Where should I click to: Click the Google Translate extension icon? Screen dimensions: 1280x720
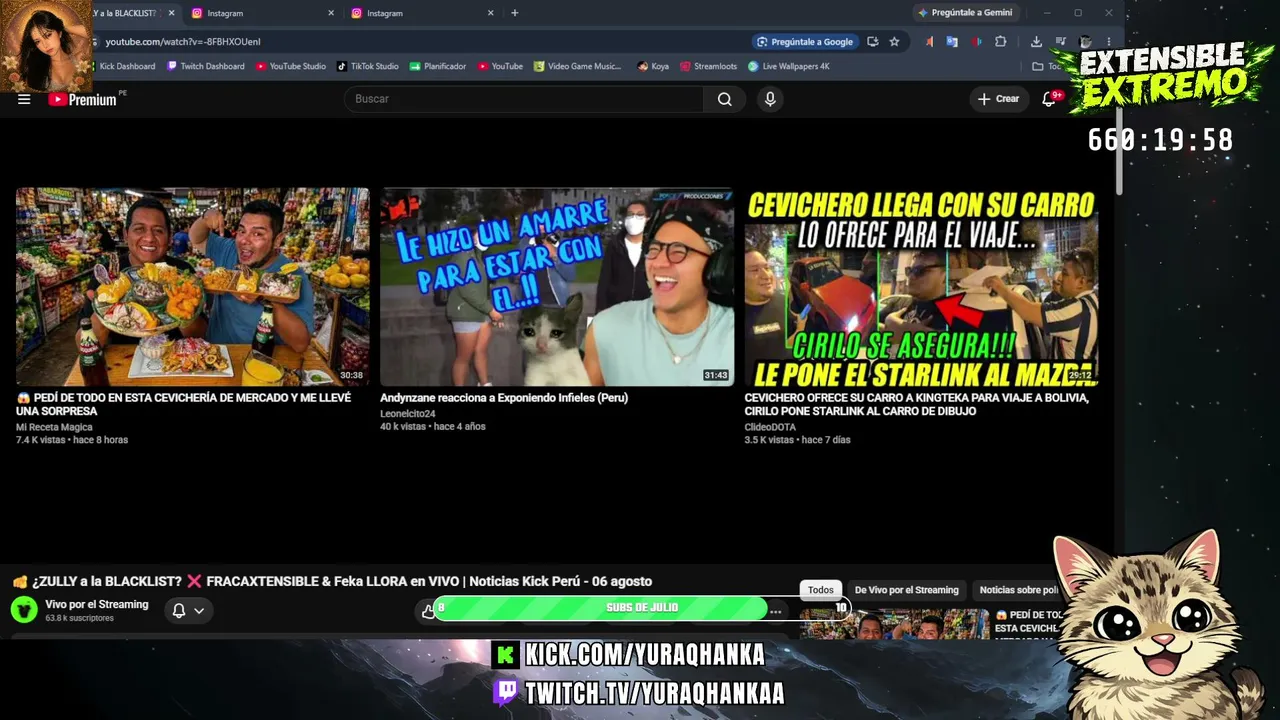coord(952,42)
